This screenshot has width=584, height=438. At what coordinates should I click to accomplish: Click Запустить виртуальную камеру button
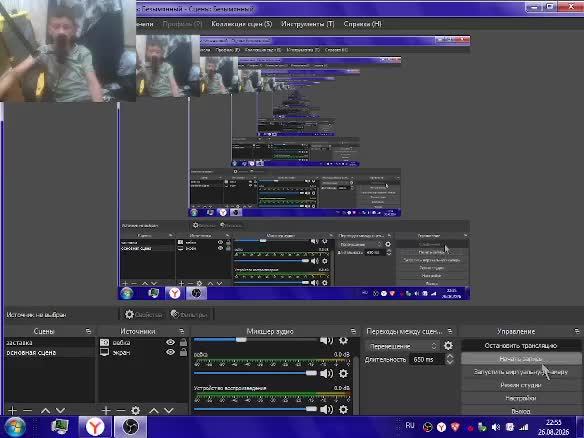(x=521, y=372)
